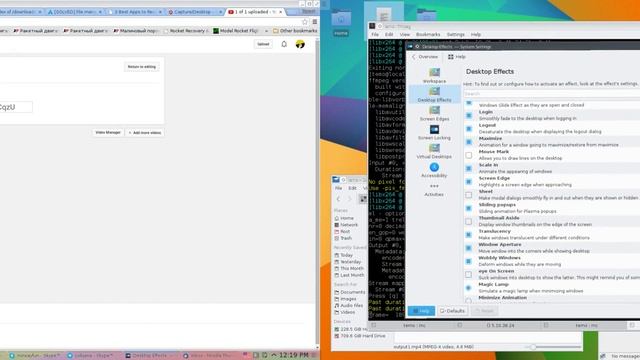Select the Minimize Animation radio button
Image resolution: width=640 pixels, height=360 pixels.
(469, 300)
